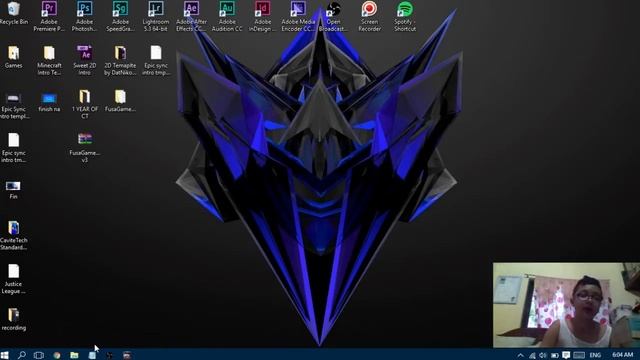Viewport: 640px width, 360px height.
Task: Launch Adobe Media Encoder CC shortcut
Action: coord(298,16)
